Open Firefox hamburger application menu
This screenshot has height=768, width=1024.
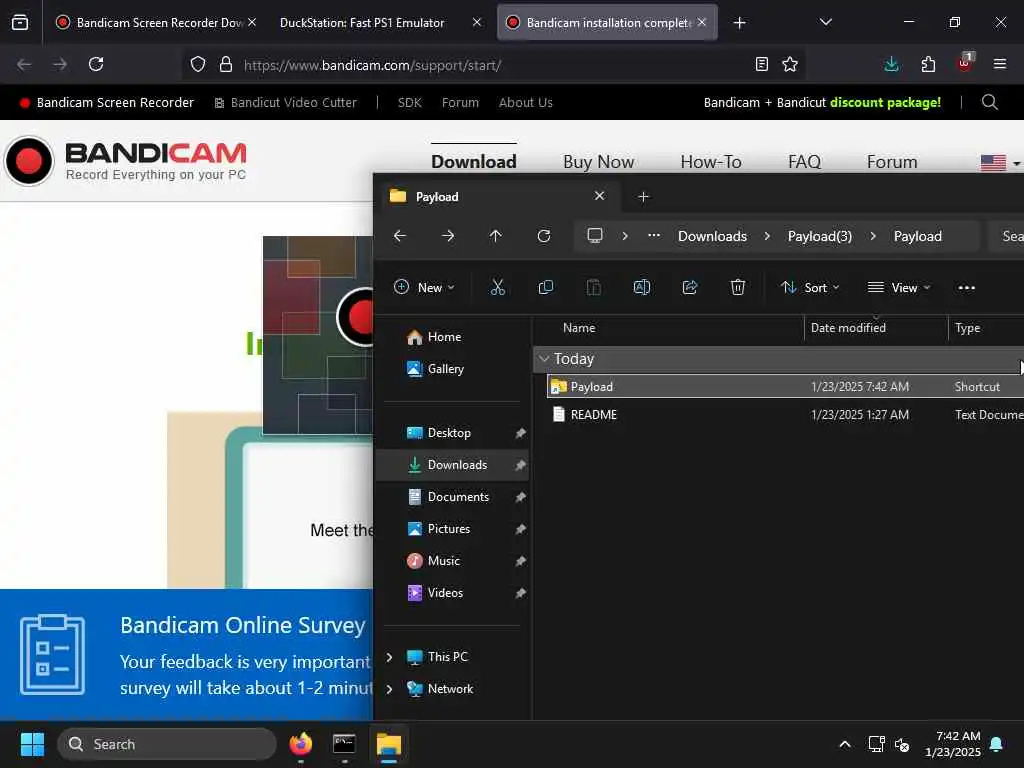pyautogui.click(x=1000, y=64)
